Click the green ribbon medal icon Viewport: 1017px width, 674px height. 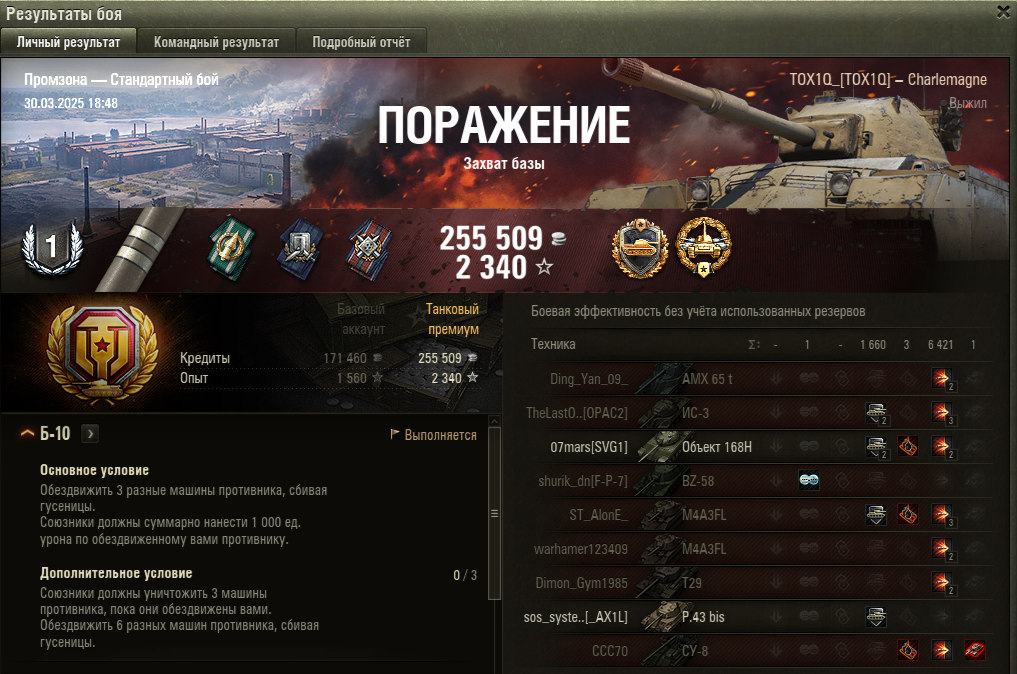point(232,248)
